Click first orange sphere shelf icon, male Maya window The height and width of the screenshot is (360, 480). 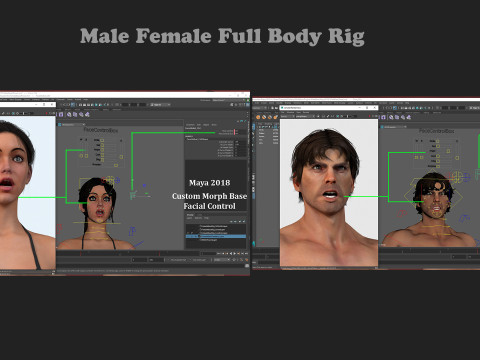(x=258, y=117)
